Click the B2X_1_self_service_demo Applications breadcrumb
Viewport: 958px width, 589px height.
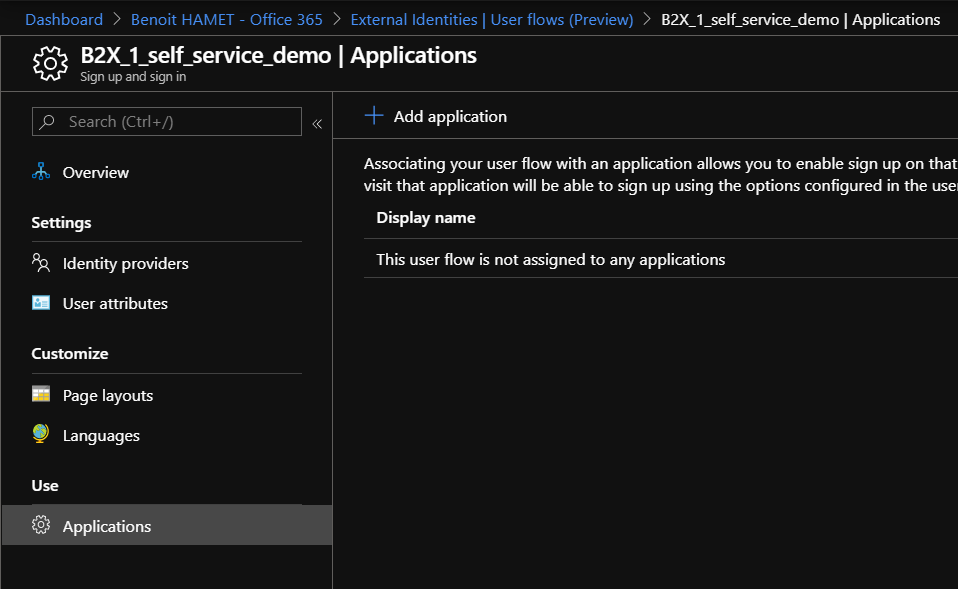(x=800, y=20)
